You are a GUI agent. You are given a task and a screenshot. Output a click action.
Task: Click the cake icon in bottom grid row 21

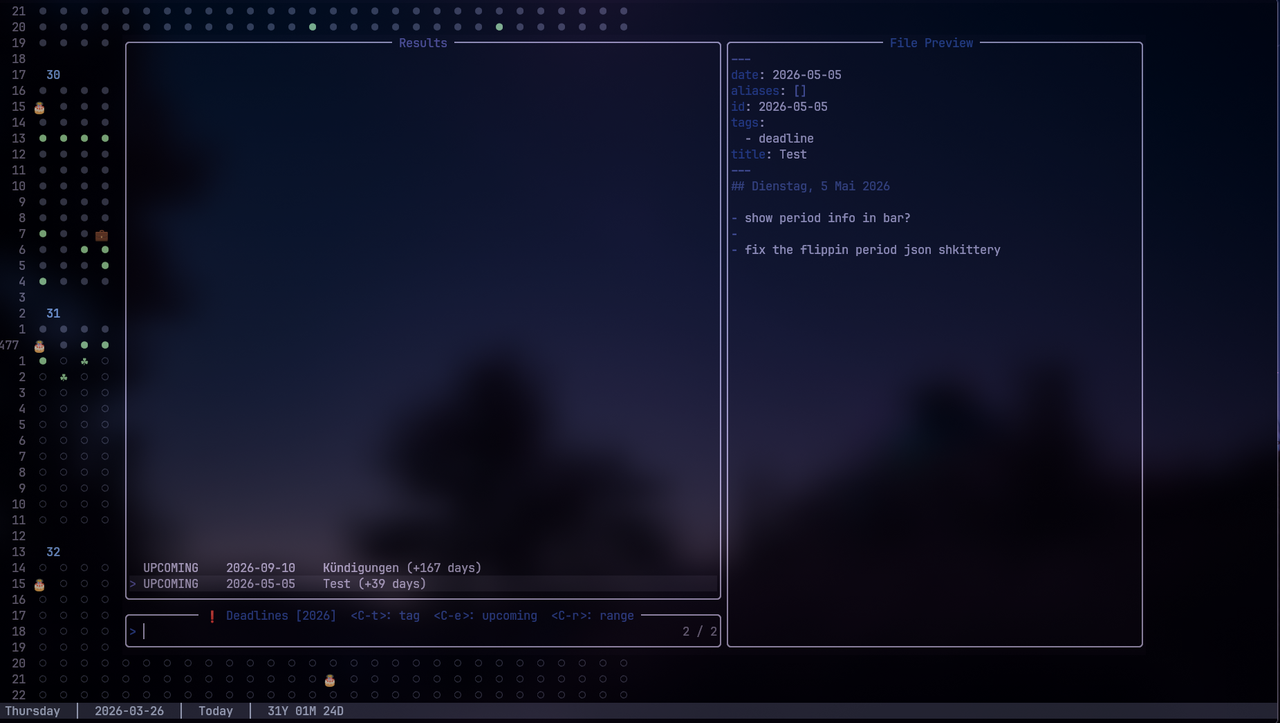click(x=330, y=680)
